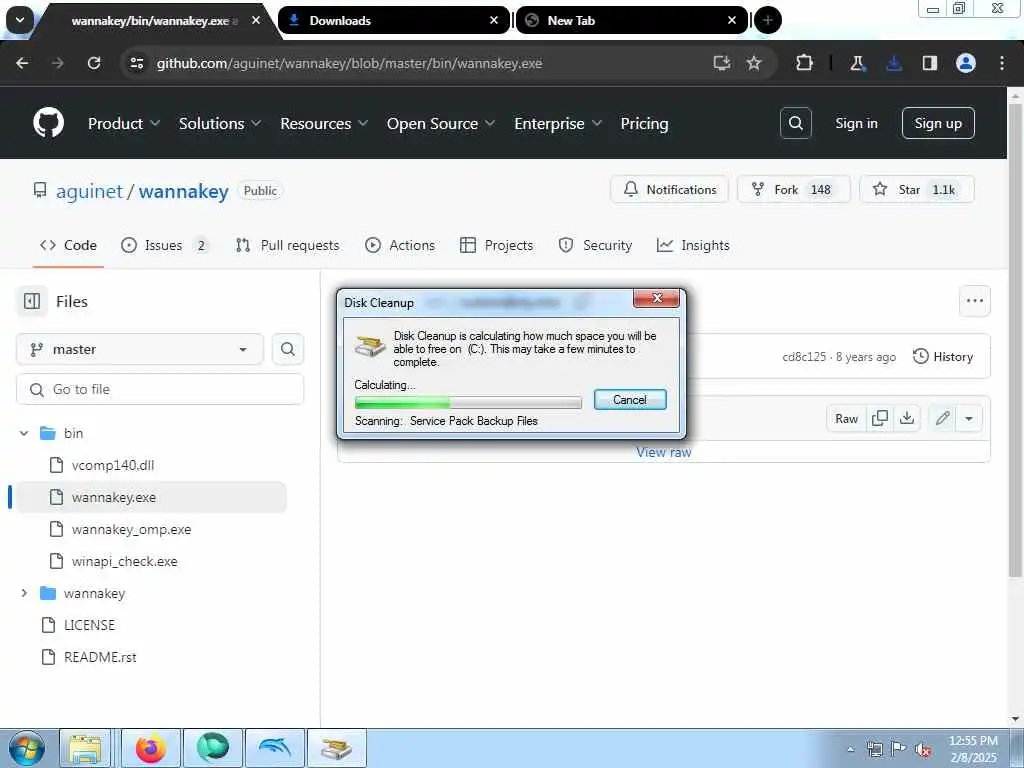The height and width of the screenshot is (768, 1024).
Task: Reload the page with refresh icon
Action: pyautogui.click(x=94, y=63)
